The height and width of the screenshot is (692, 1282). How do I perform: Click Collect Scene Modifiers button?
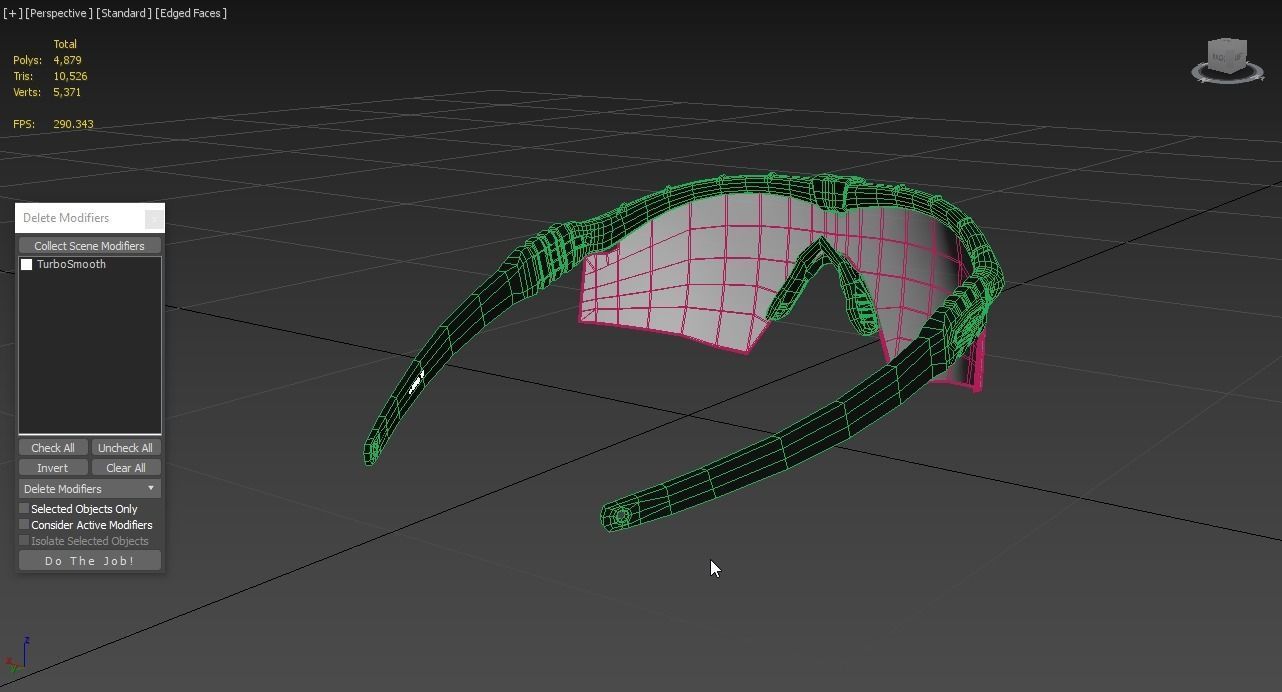[89, 246]
